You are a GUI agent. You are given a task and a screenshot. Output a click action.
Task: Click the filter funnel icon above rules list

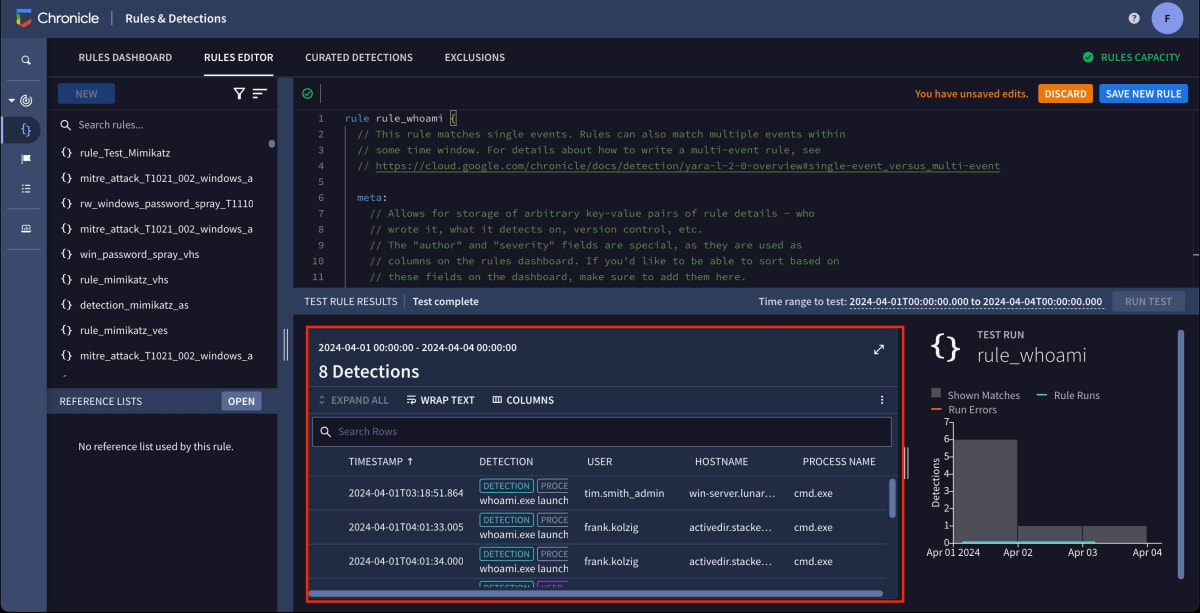pyautogui.click(x=239, y=94)
